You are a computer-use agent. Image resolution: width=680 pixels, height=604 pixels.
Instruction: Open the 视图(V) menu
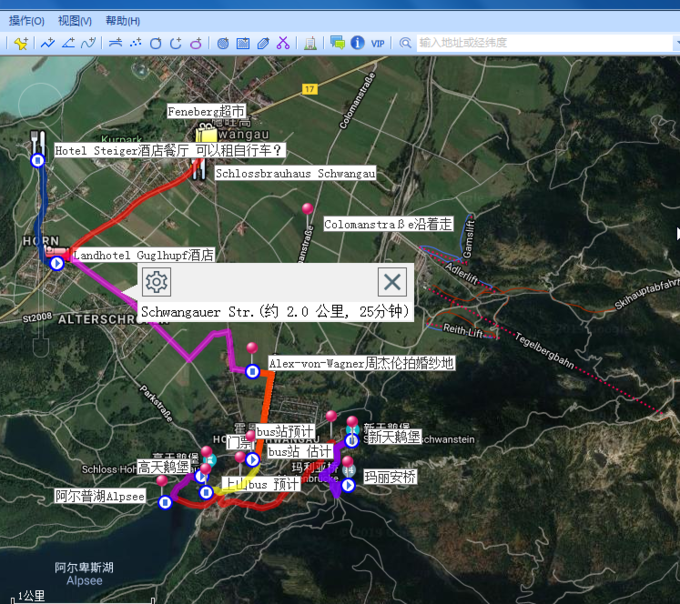click(x=74, y=20)
